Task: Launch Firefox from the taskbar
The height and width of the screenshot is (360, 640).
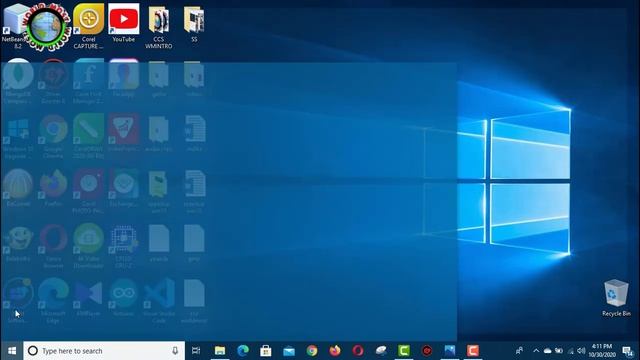Action: tap(335, 351)
